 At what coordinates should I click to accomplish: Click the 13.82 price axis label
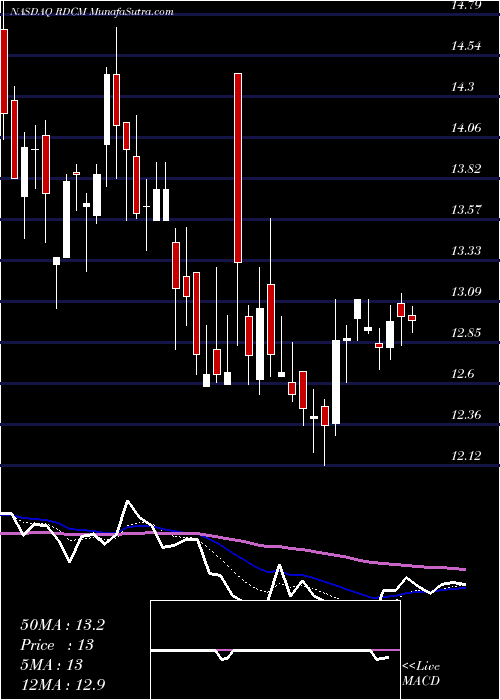(467, 169)
